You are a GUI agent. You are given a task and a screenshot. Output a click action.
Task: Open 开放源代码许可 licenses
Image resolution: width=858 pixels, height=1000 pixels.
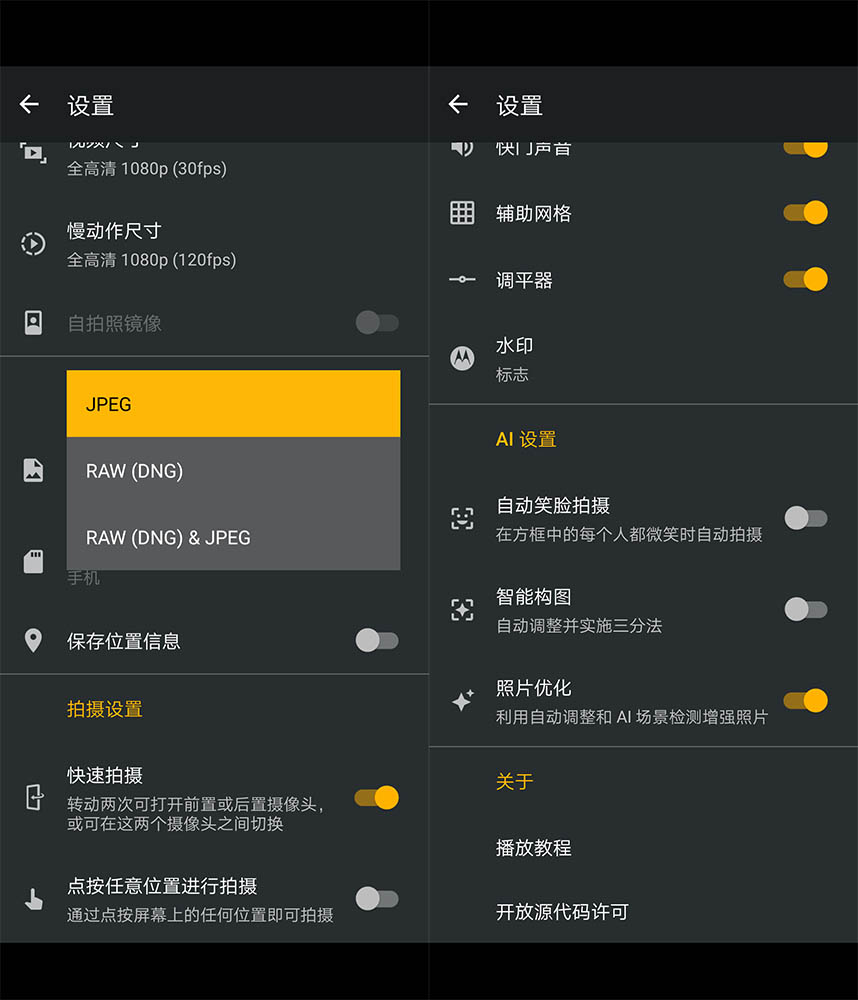point(562,911)
